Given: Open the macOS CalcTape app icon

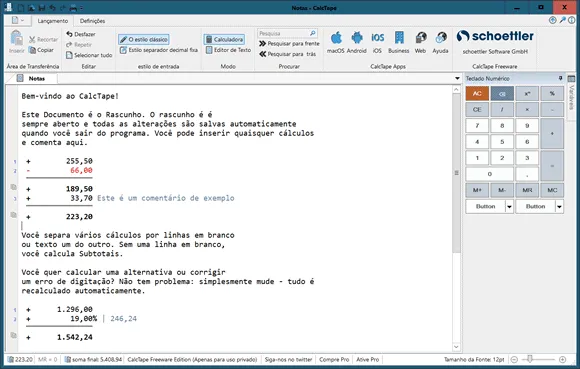Looking at the screenshot, I should coord(336,43).
